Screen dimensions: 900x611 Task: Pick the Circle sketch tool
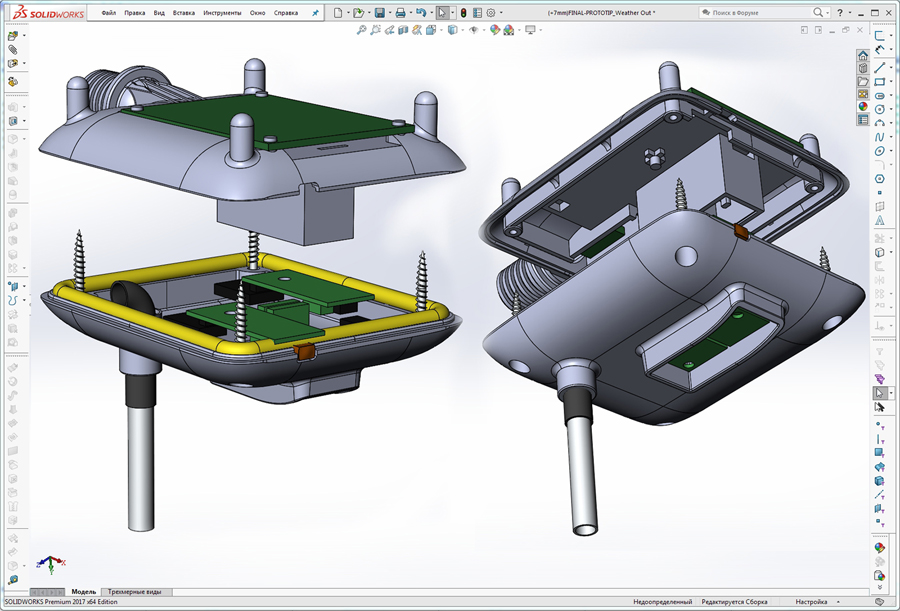880,108
